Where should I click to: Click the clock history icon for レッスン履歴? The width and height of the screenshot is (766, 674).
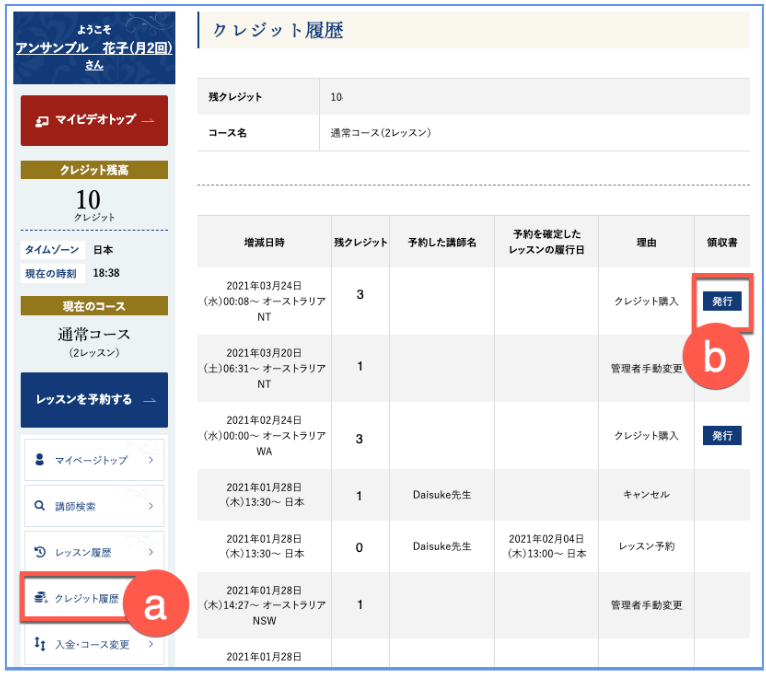pos(40,552)
